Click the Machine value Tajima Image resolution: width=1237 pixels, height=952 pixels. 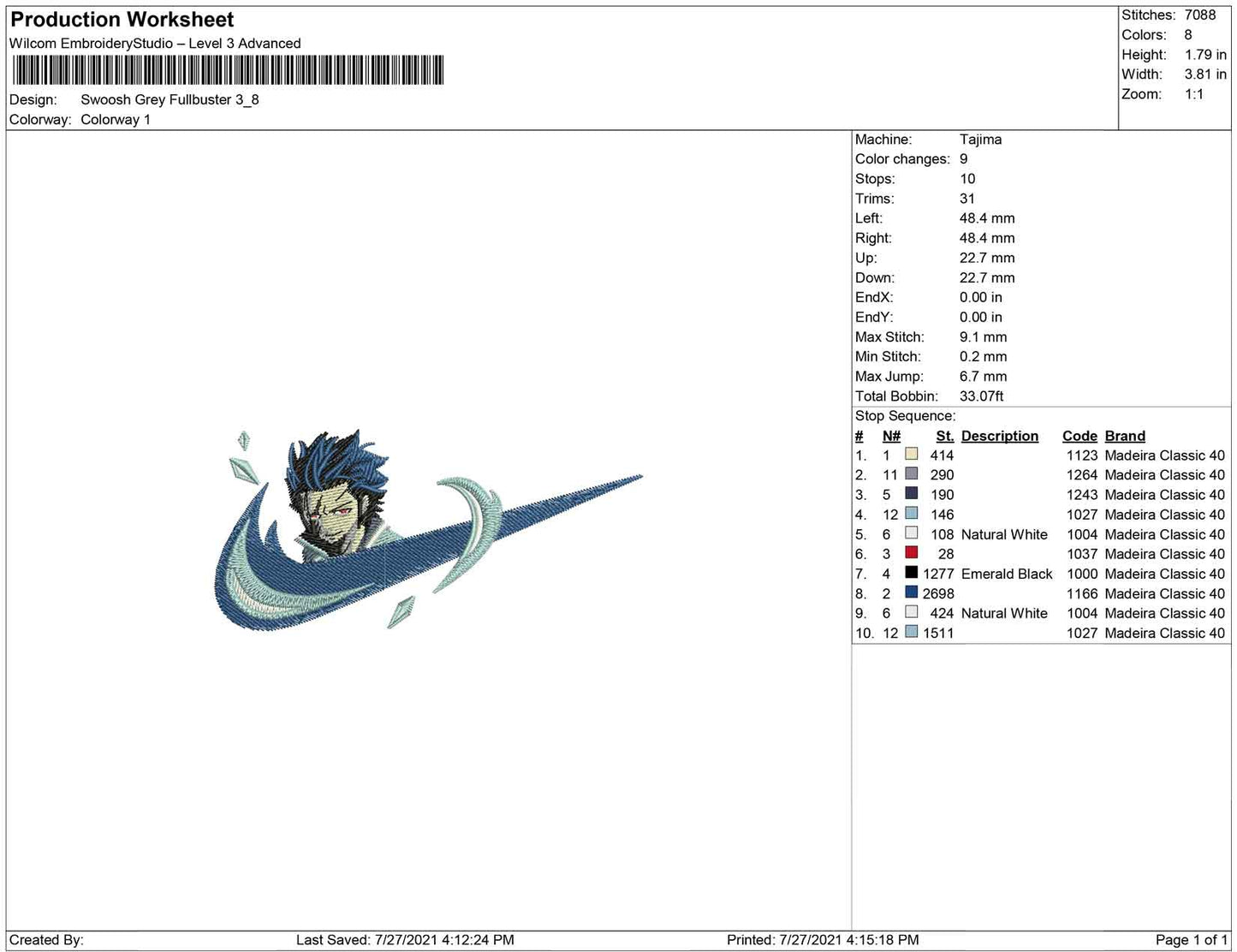980,140
